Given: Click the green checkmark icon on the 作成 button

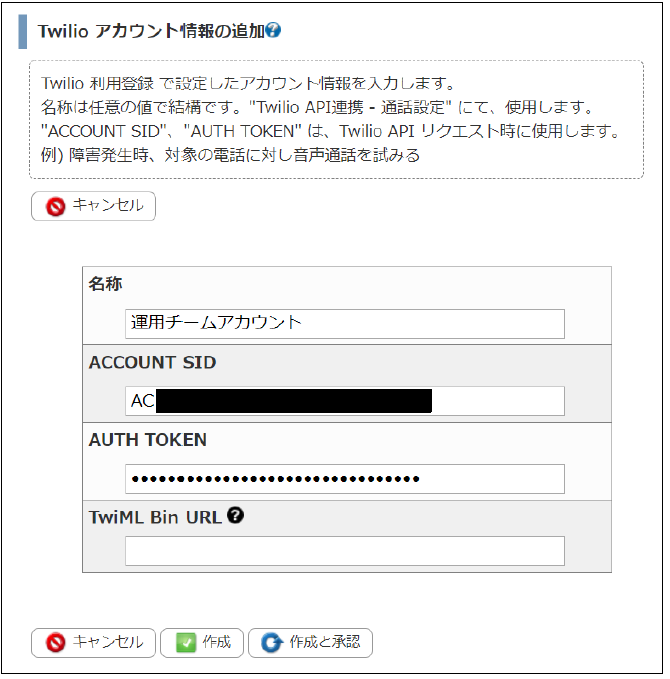Looking at the screenshot, I should (x=186, y=643).
